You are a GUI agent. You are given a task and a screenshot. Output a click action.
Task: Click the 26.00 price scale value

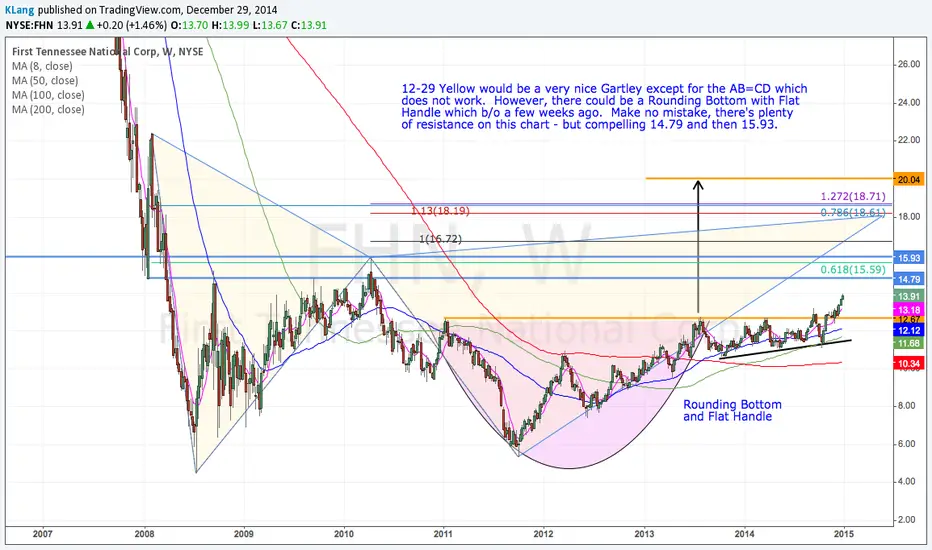point(909,64)
